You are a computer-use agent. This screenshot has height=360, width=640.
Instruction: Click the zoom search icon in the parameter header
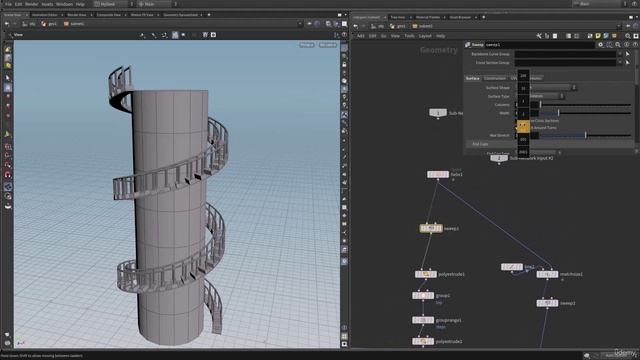618,44
